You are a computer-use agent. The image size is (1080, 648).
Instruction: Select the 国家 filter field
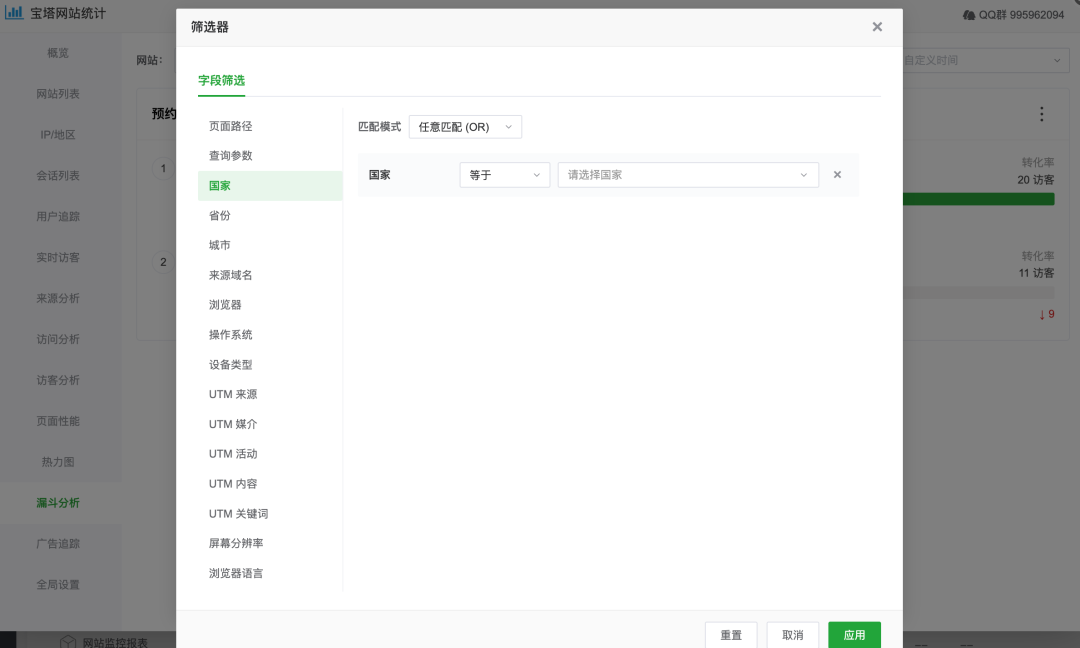(270, 186)
